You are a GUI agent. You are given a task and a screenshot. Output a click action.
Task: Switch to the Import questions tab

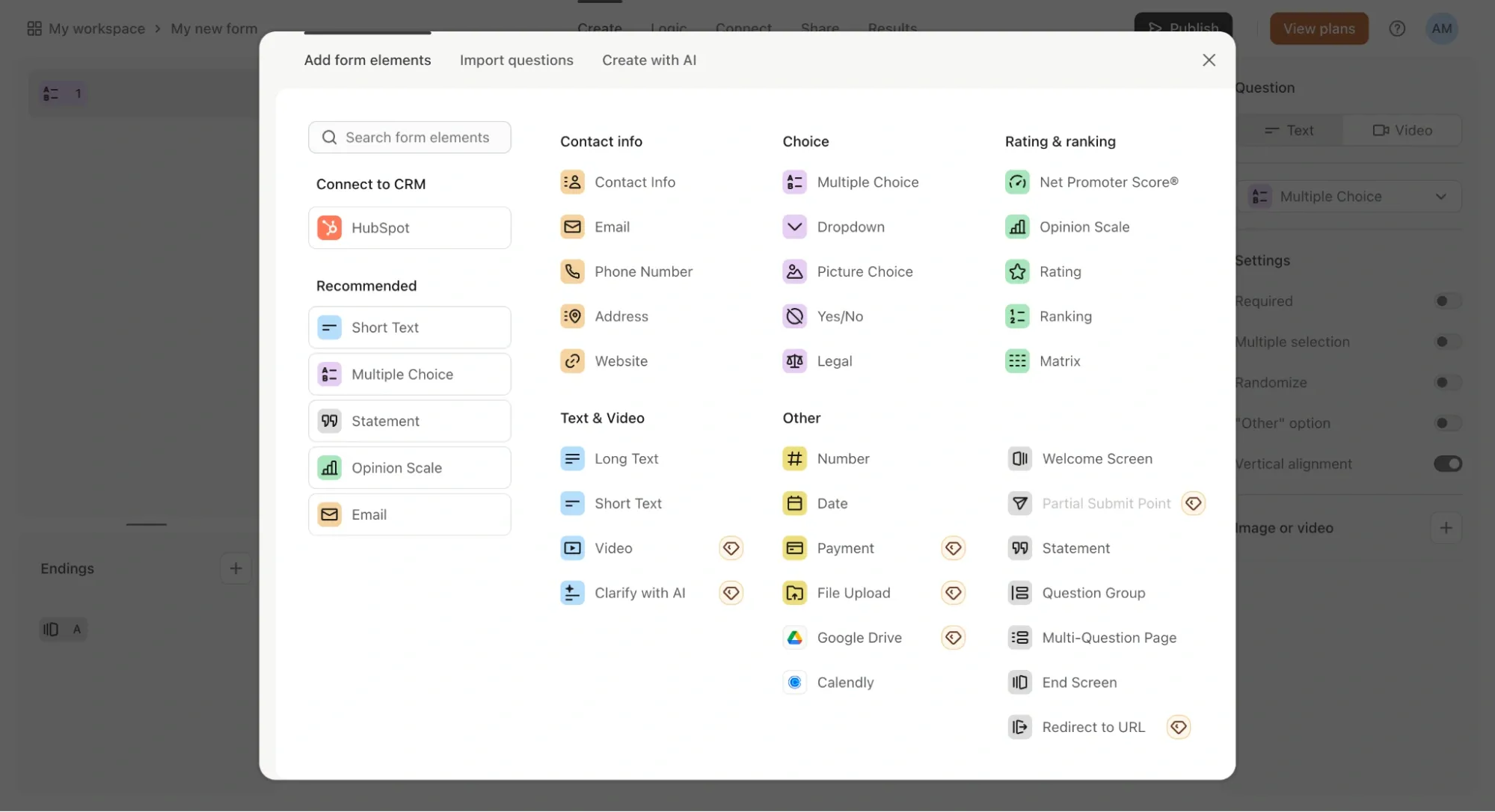click(516, 60)
